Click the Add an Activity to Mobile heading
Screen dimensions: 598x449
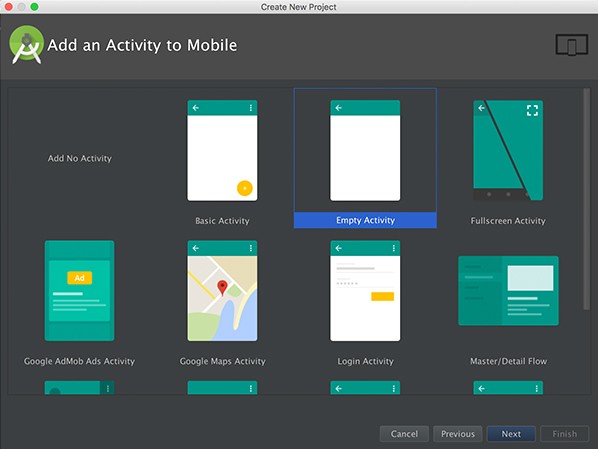tap(142, 45)
